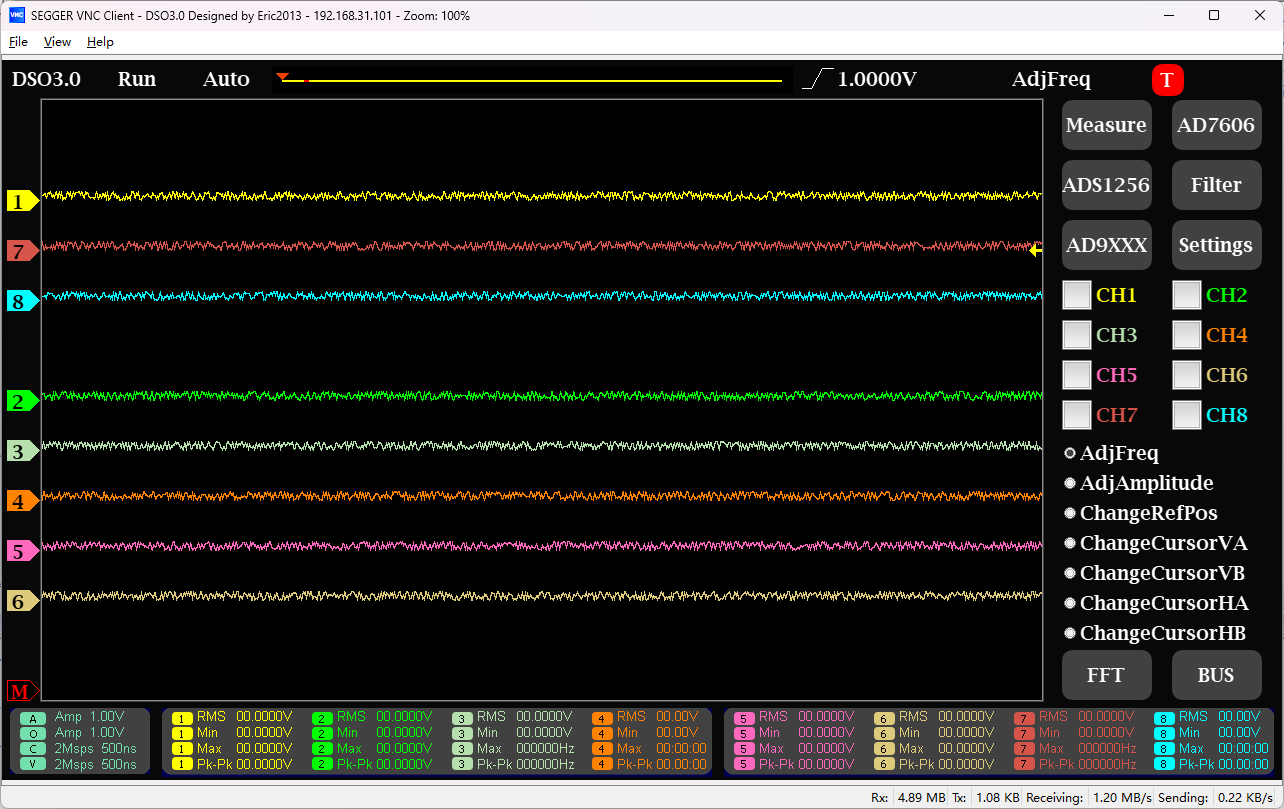Image resolution: width=1284 pixels, height=809 pixels.
Task: Click the orange channel 4 marker
Action: tap(21, 501)
